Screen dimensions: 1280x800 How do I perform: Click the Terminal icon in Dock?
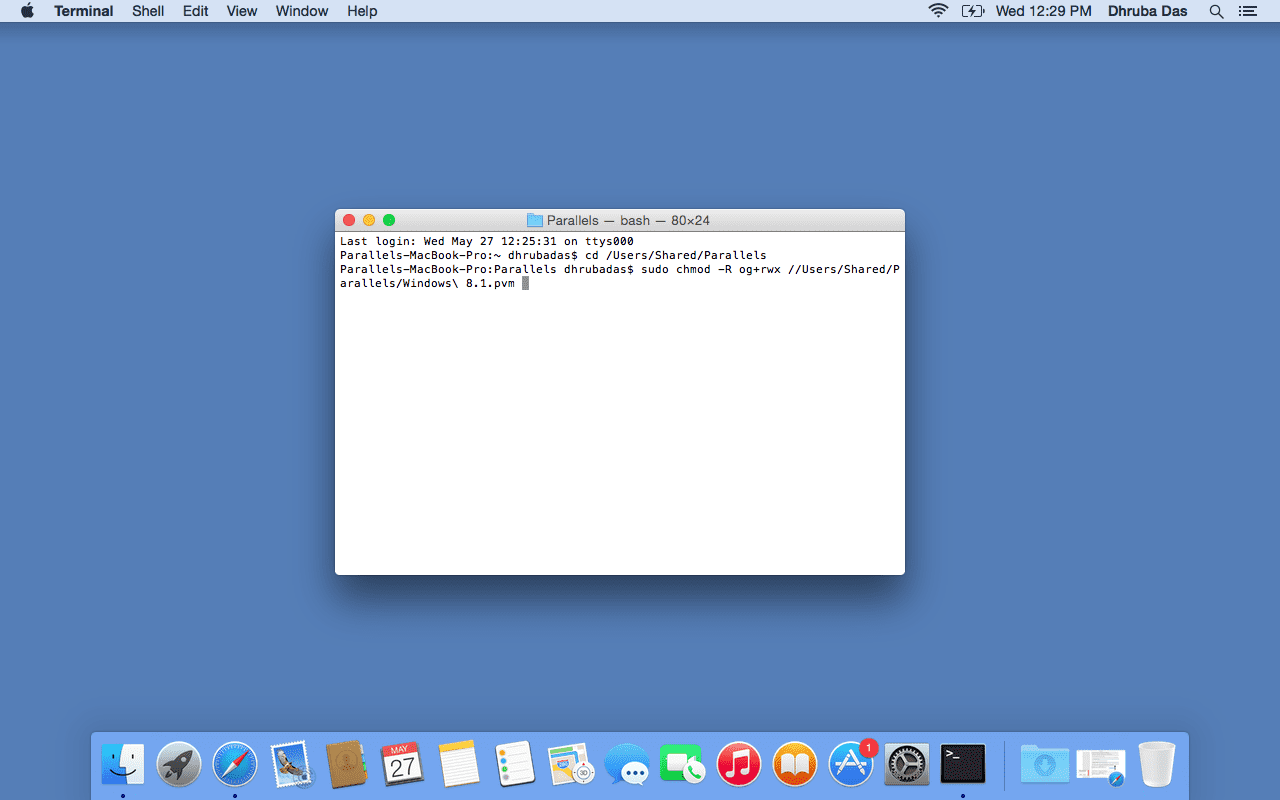[963, 765]
